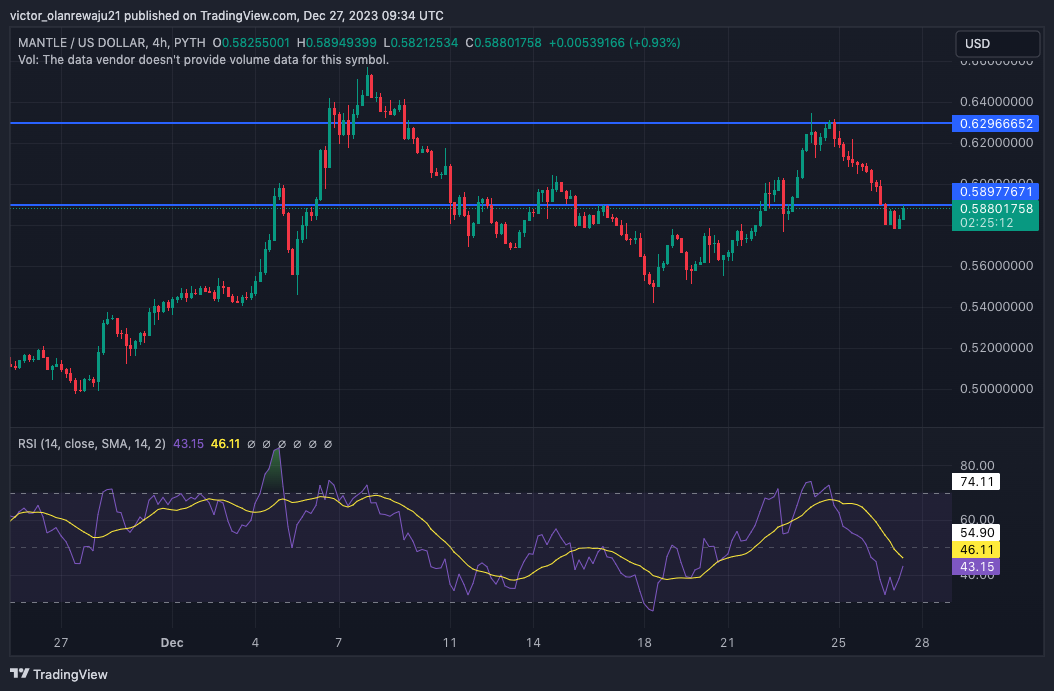
Task: Click the 02:25:12 candle countdown timer
Action: 986,222
